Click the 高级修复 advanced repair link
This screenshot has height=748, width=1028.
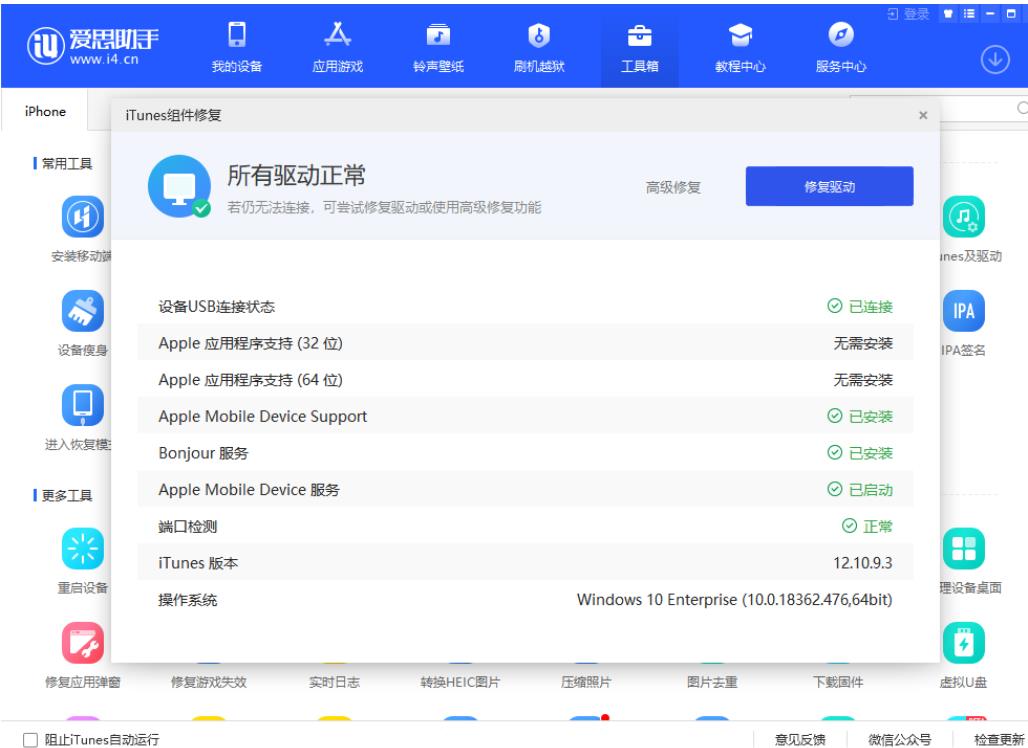point(673,187)
